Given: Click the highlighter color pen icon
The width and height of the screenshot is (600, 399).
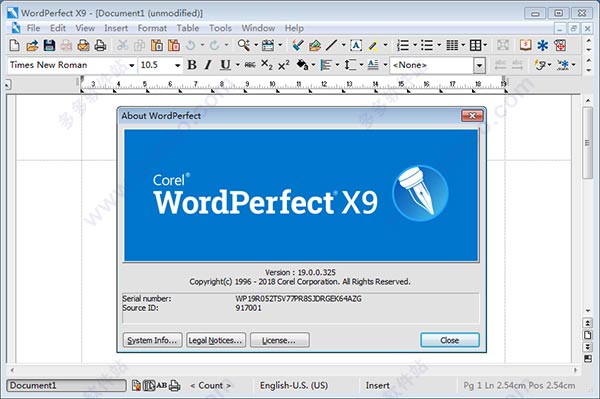Looking at the screenshot, I should click(x=373, y=46).
